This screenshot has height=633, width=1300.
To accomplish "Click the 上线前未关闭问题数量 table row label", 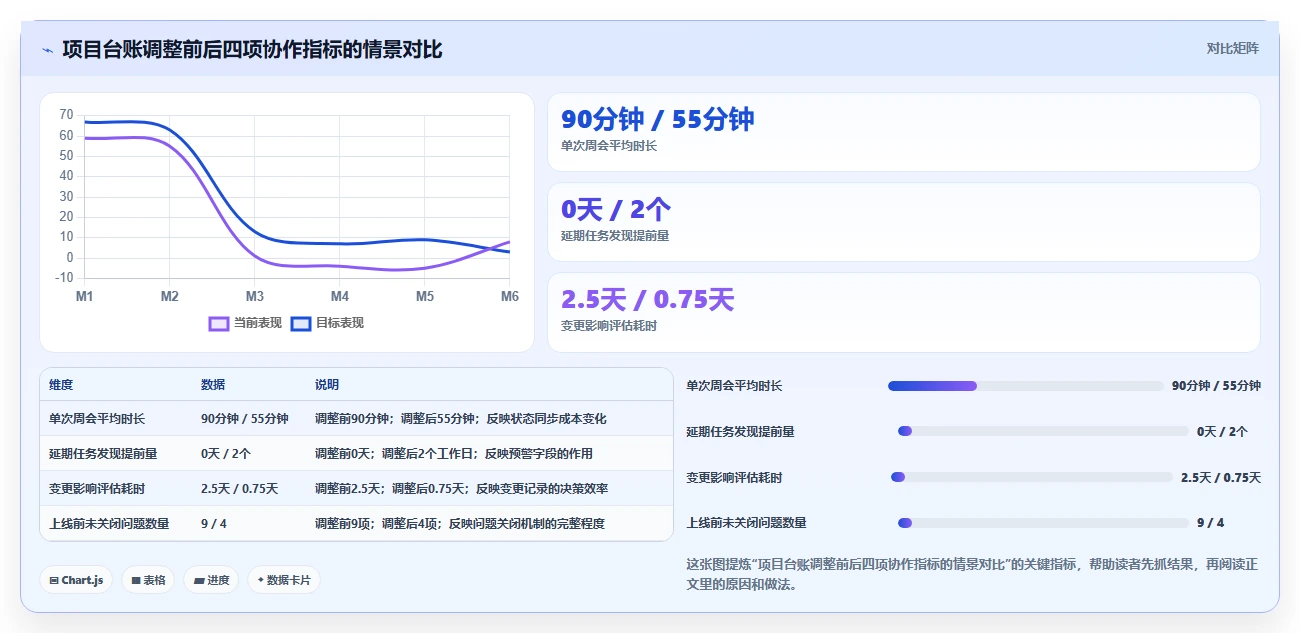I will pyautogui.click(x=109, y=523).
